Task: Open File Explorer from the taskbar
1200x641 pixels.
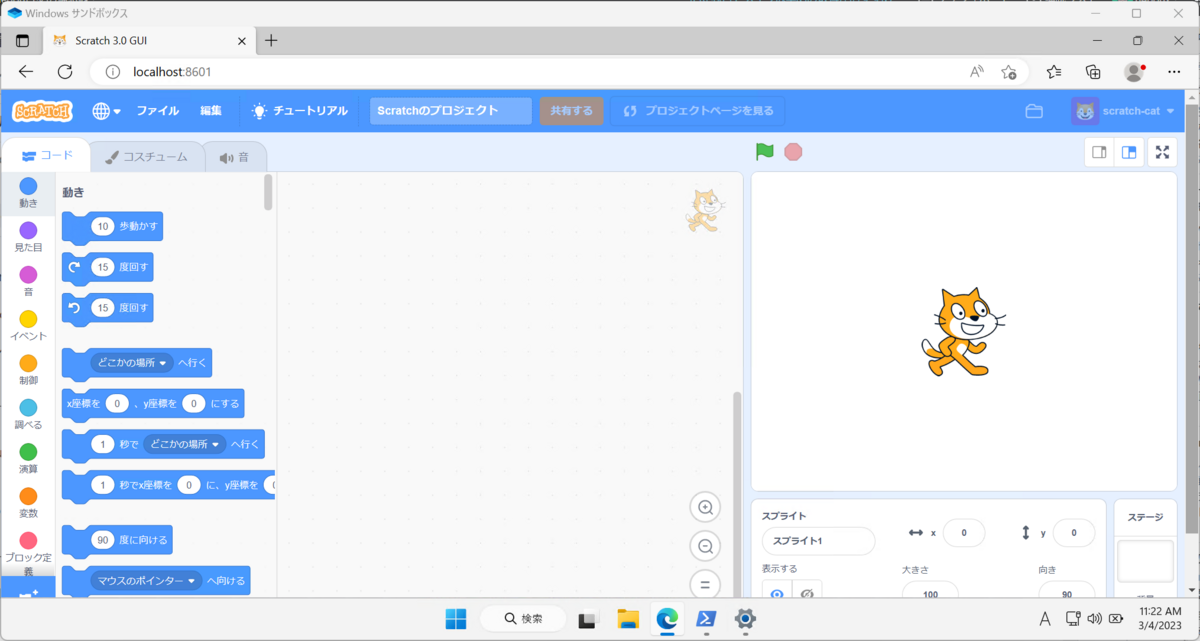Action: point(628,619)
